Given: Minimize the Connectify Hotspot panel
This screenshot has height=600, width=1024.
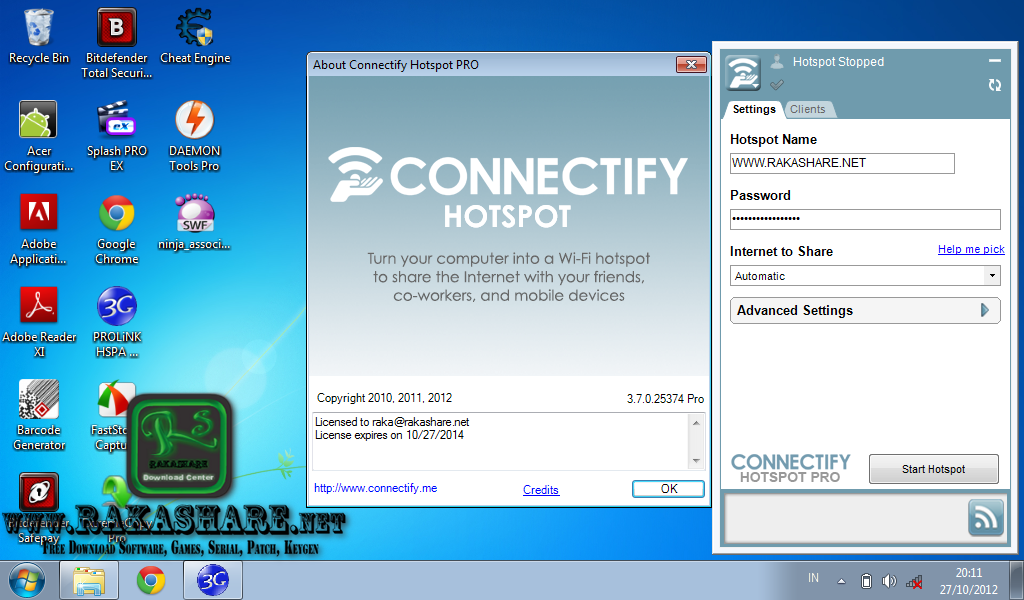Looking at the screenshot, I should pos(995,61).
